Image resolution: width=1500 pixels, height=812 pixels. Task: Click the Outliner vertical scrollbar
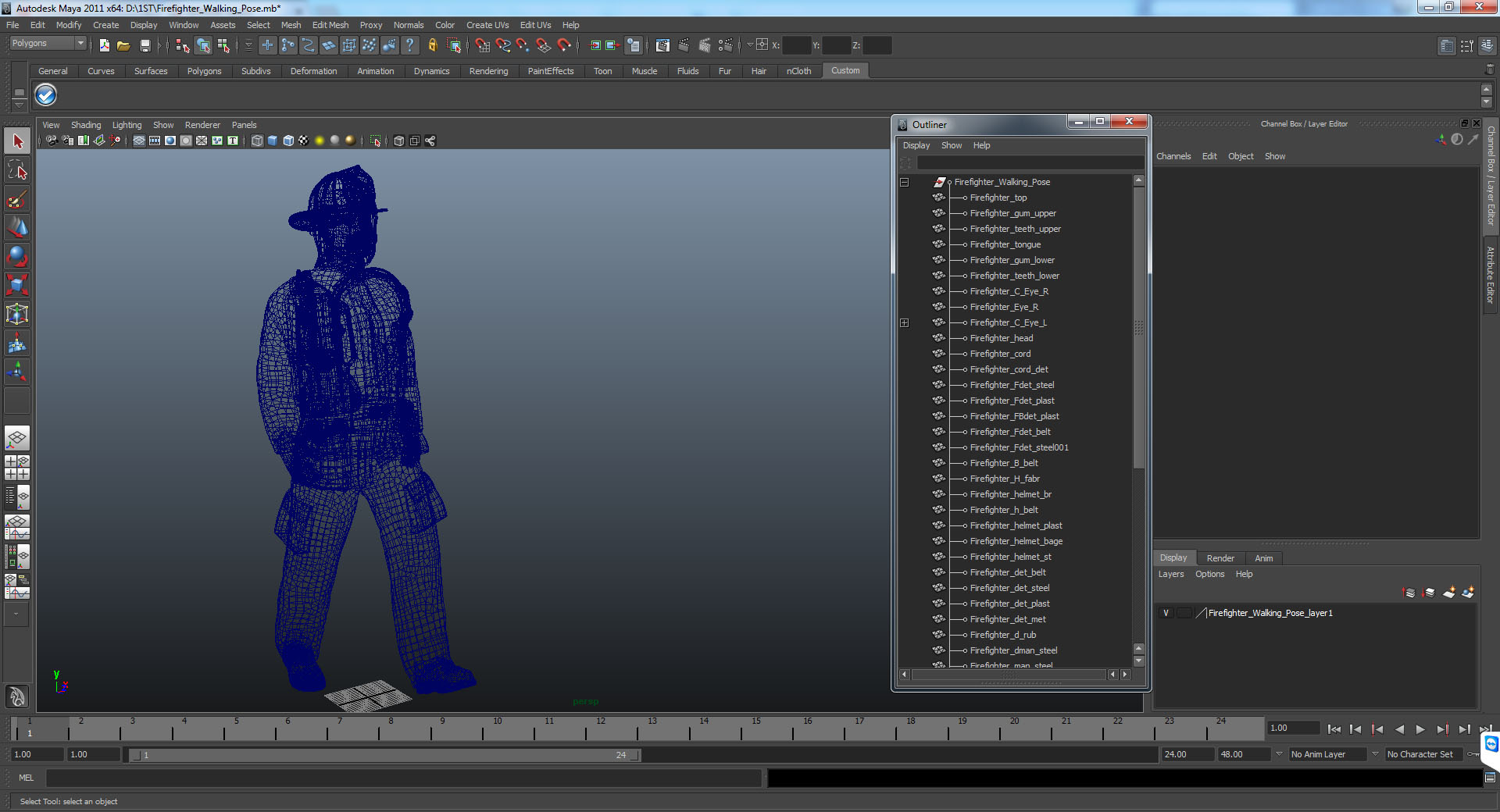tap(1138, 328)
